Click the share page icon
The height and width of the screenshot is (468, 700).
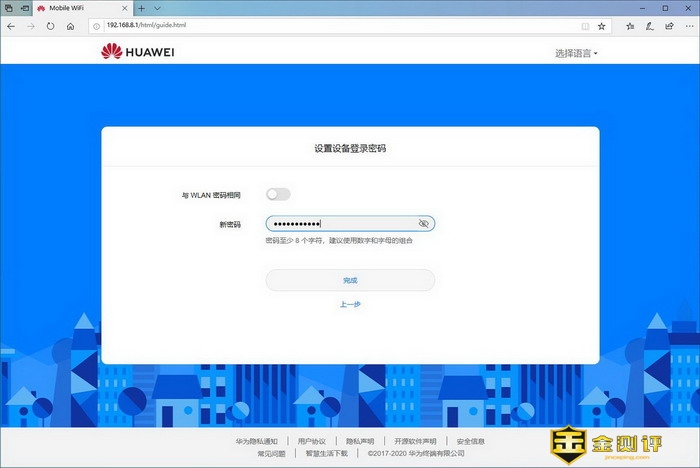(x=669, y=26)
